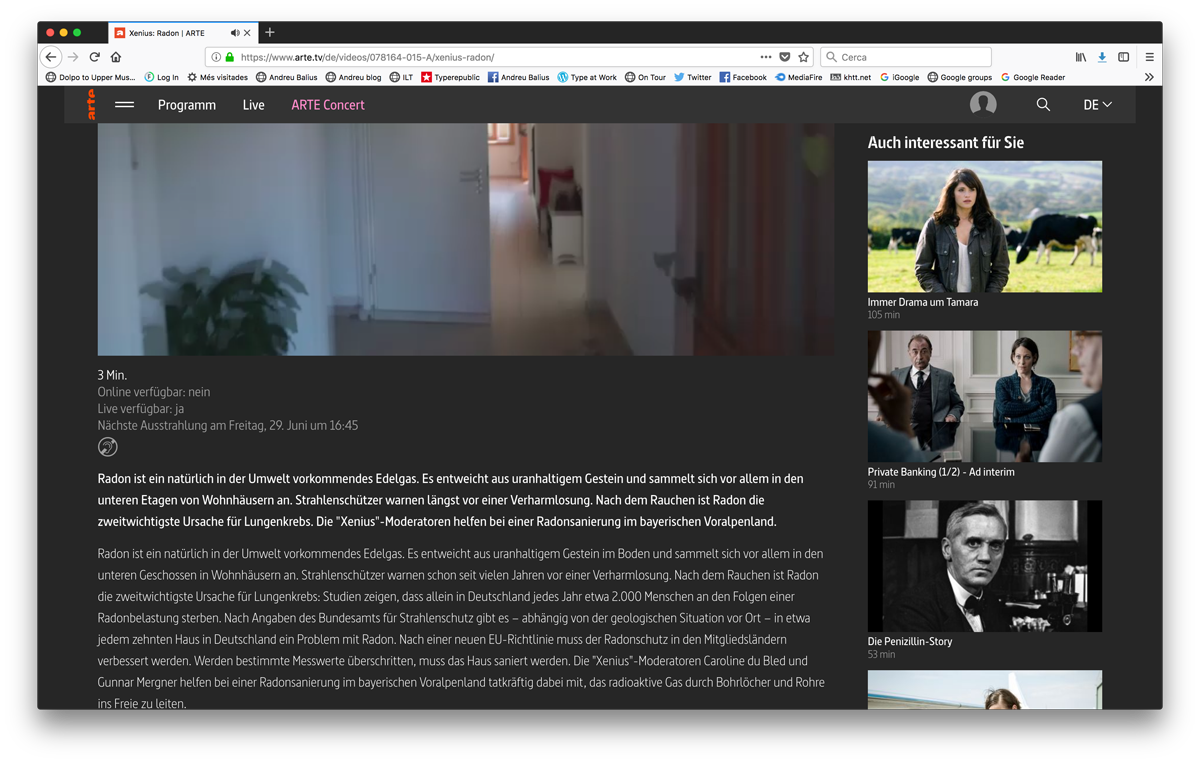The width and height of the screenshot is (1200, 763).
Task: Open the Typerepublic bookmark
Action: [450, 77]
